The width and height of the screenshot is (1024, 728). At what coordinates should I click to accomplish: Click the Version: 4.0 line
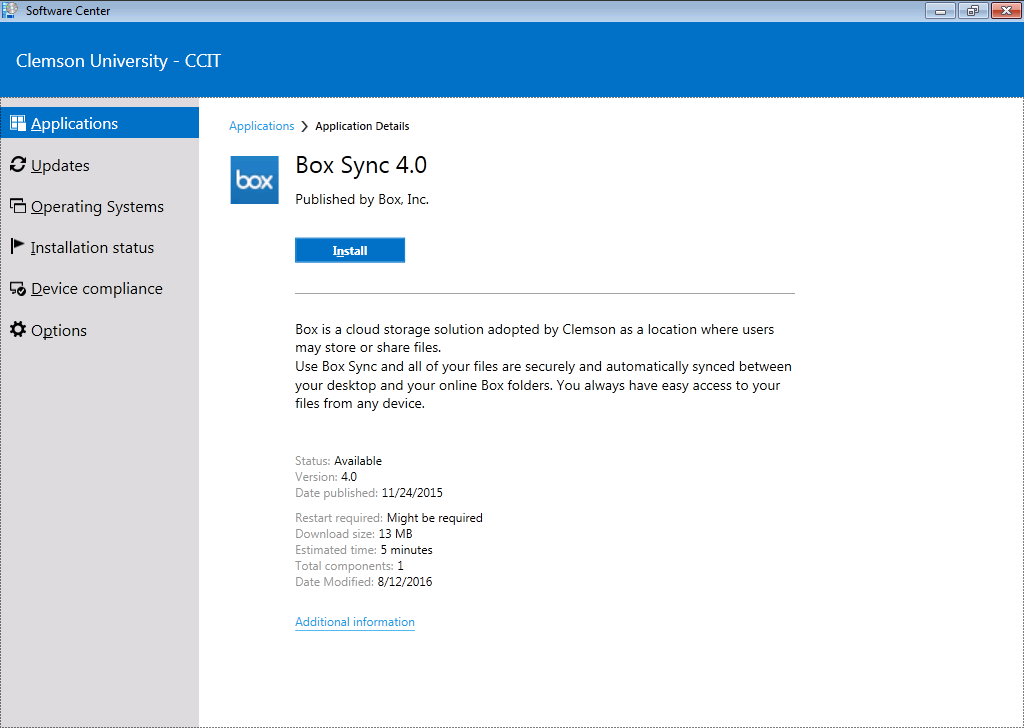click(326, 477)
